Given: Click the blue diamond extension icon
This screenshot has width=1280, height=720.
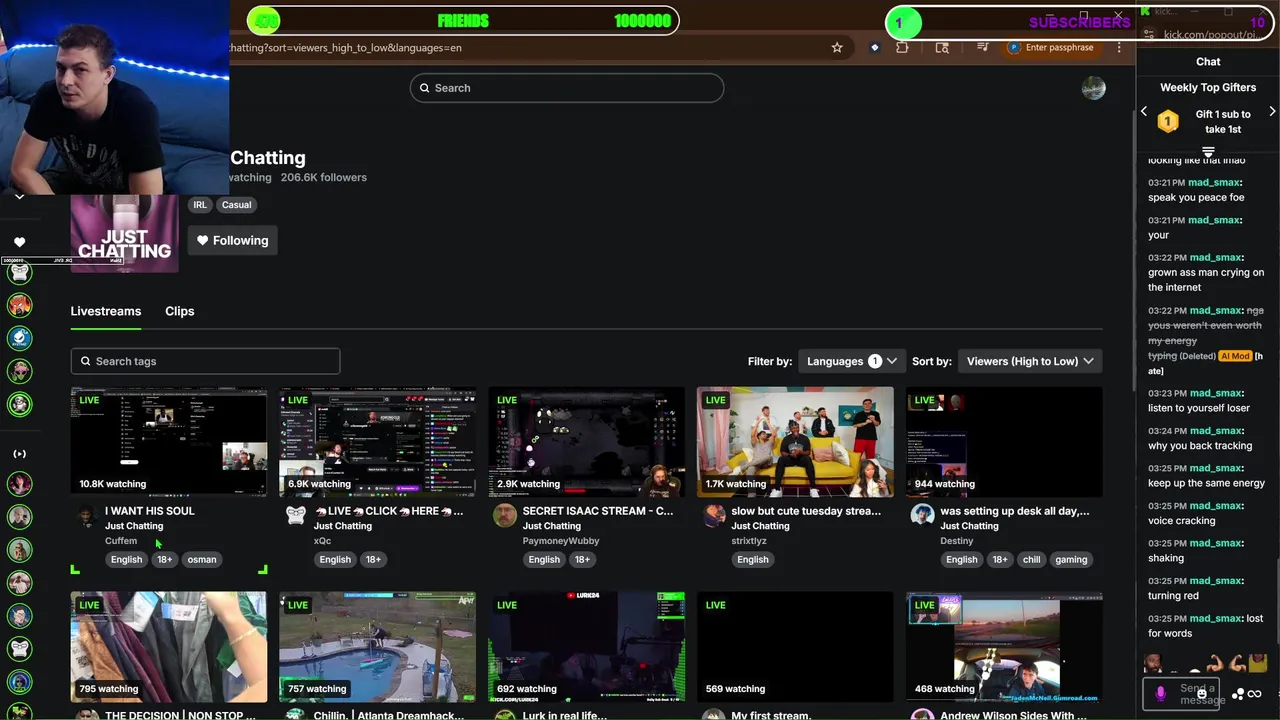Looking at the screenshot, I should tap(874, 47).
